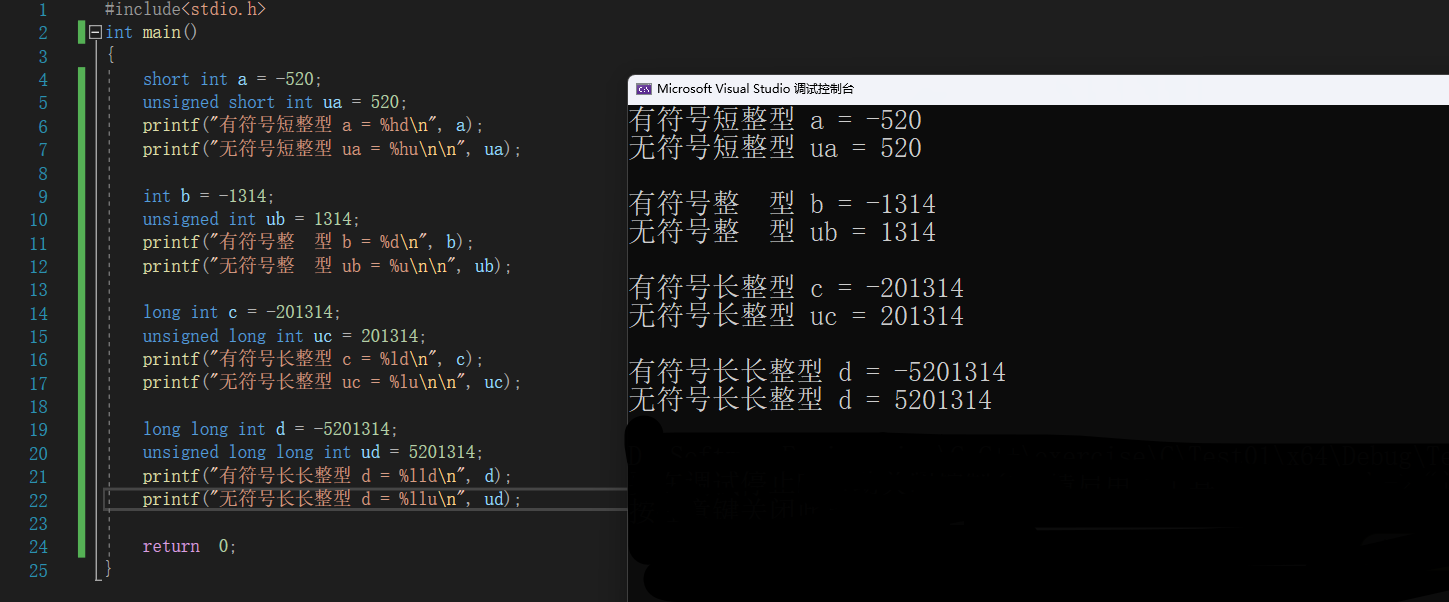Click line number 13 in the gutter

38,289
